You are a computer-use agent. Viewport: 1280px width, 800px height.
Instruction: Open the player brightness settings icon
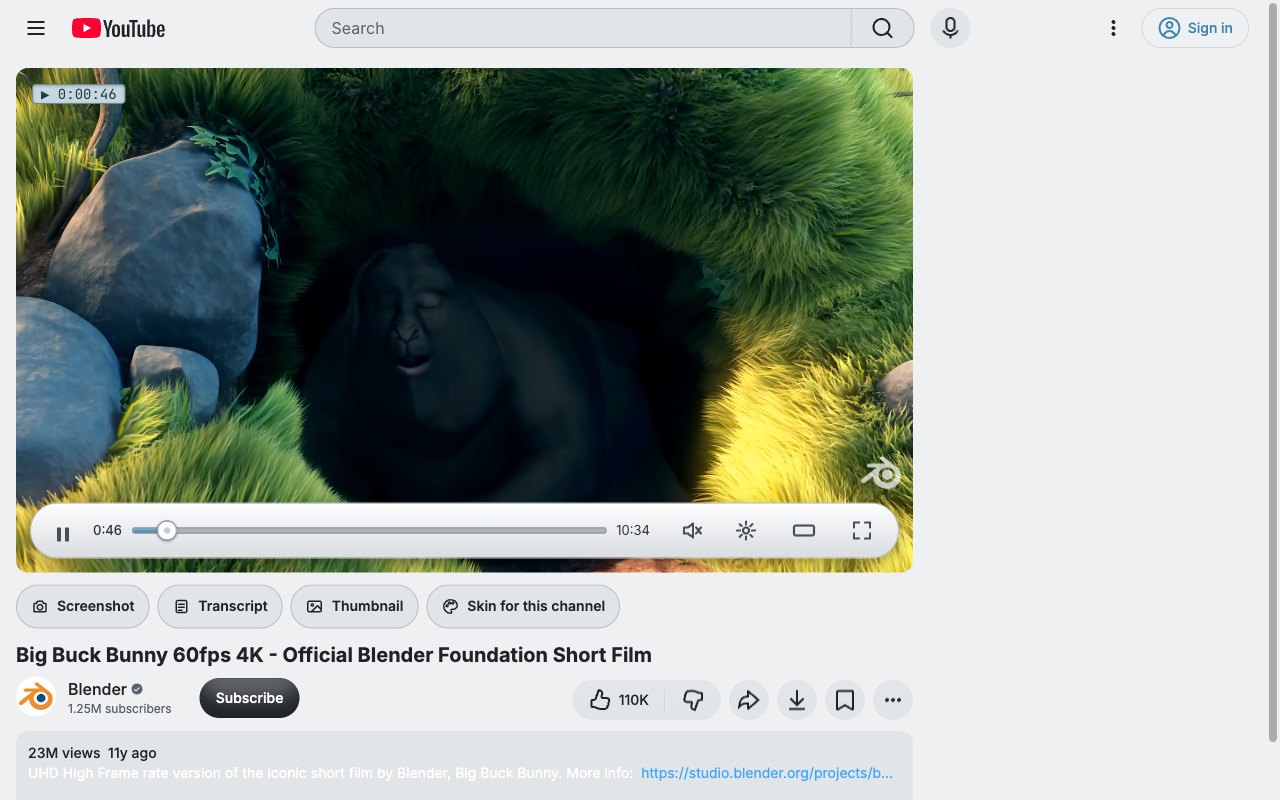pos(746,530)
